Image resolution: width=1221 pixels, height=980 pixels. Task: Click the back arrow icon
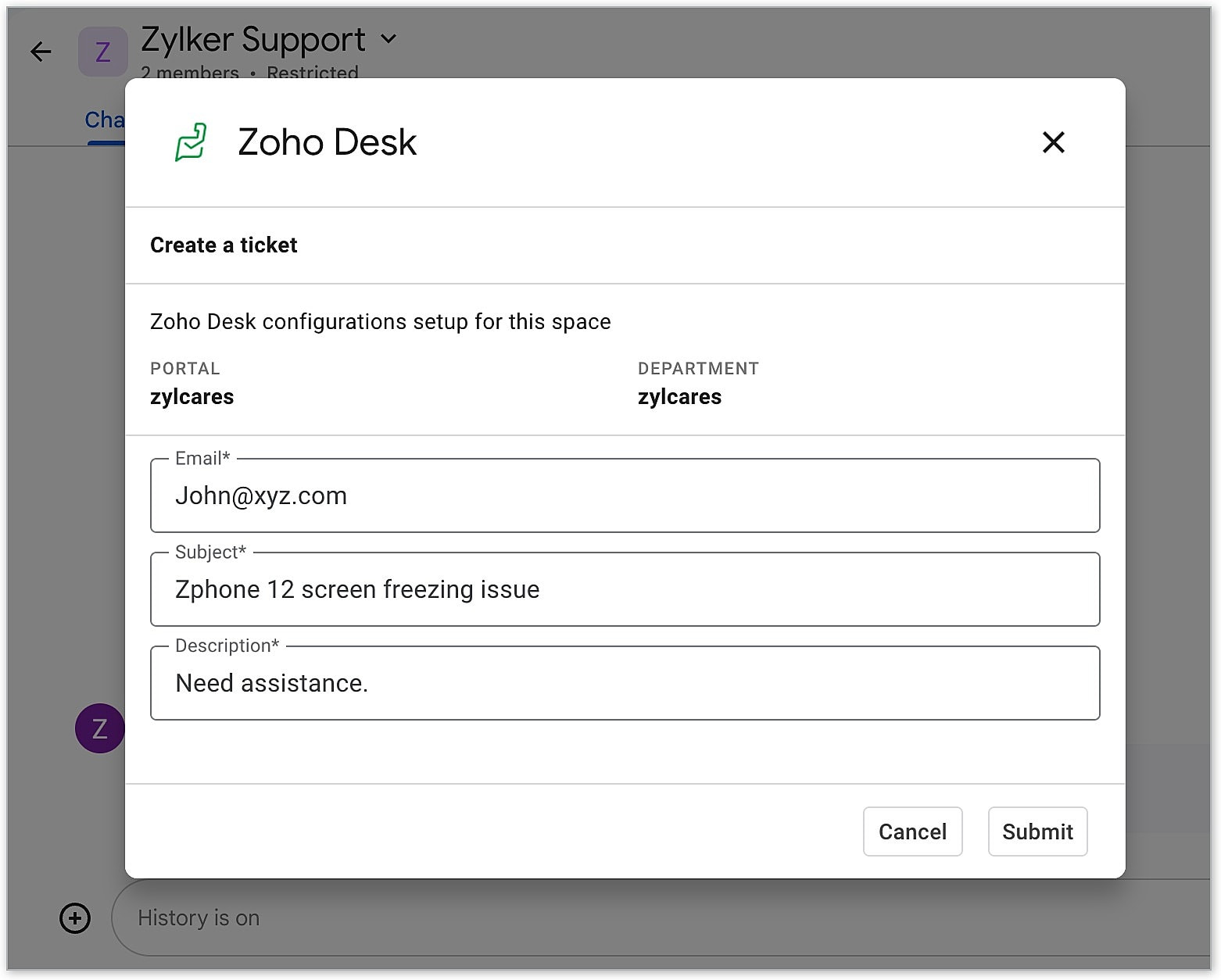tap(41, 52)
